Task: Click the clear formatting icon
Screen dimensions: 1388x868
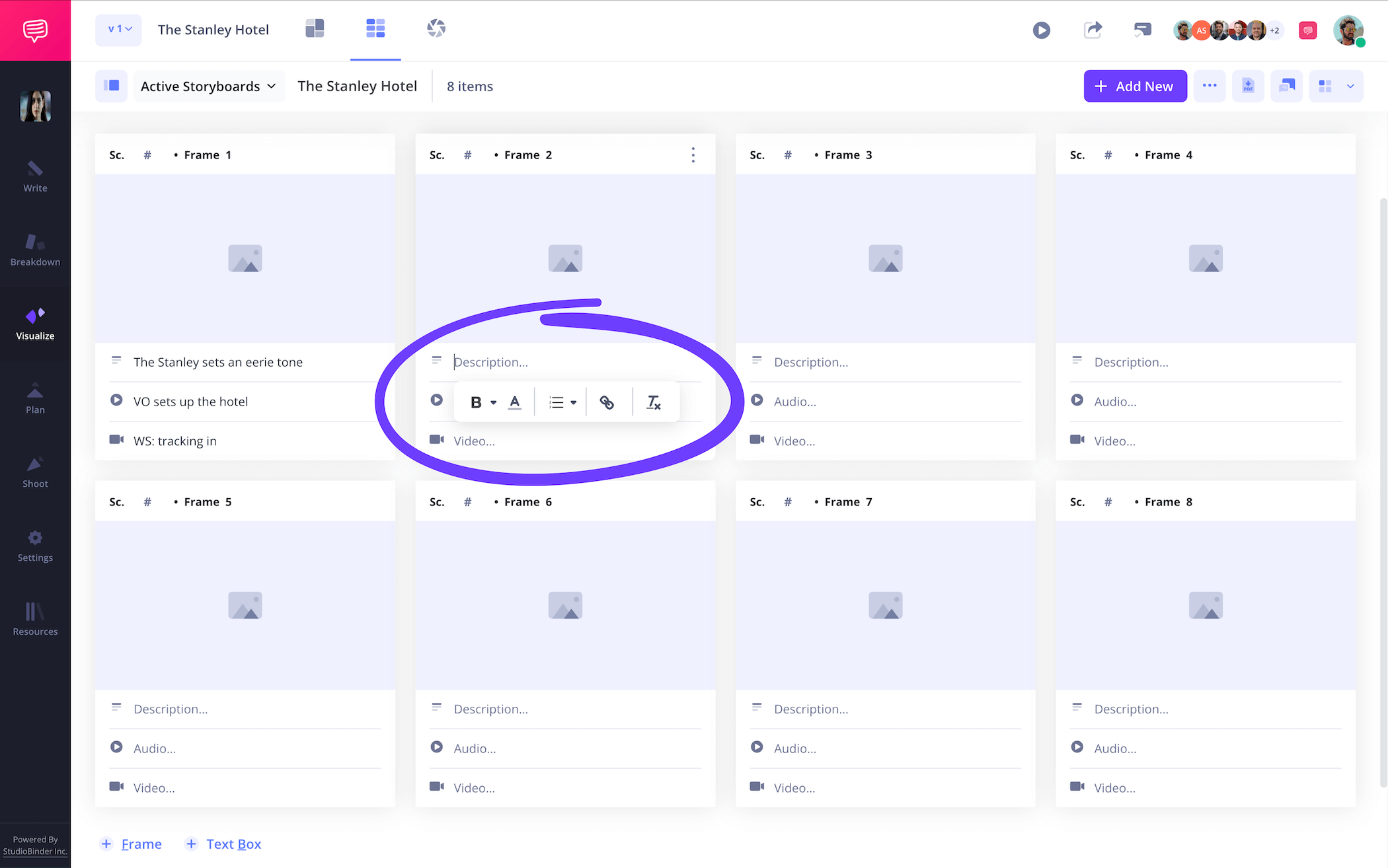Action: tap(653, 402)
